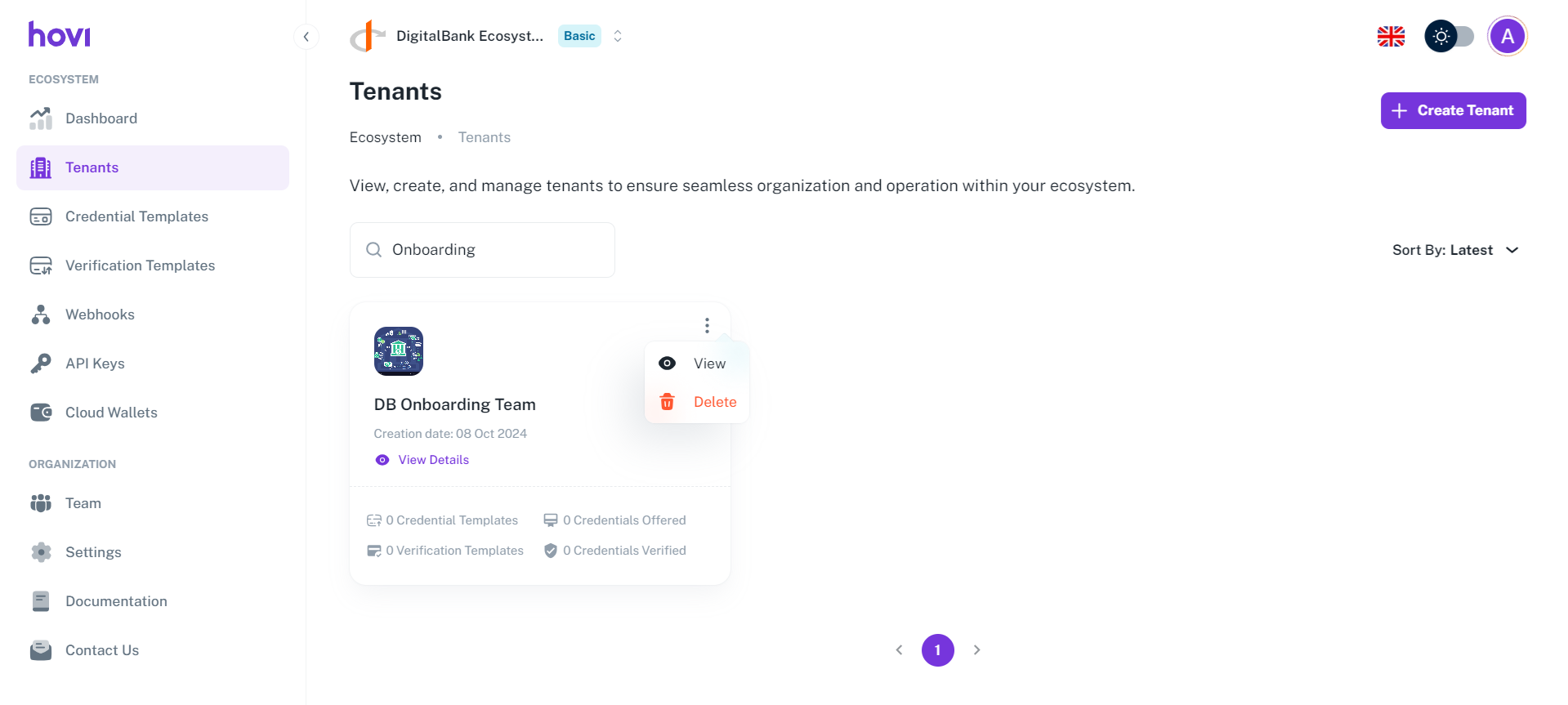Go to Verification Templates
Image resolution: width=1568 pixels, height=705 pixels.
click(140, 265)
